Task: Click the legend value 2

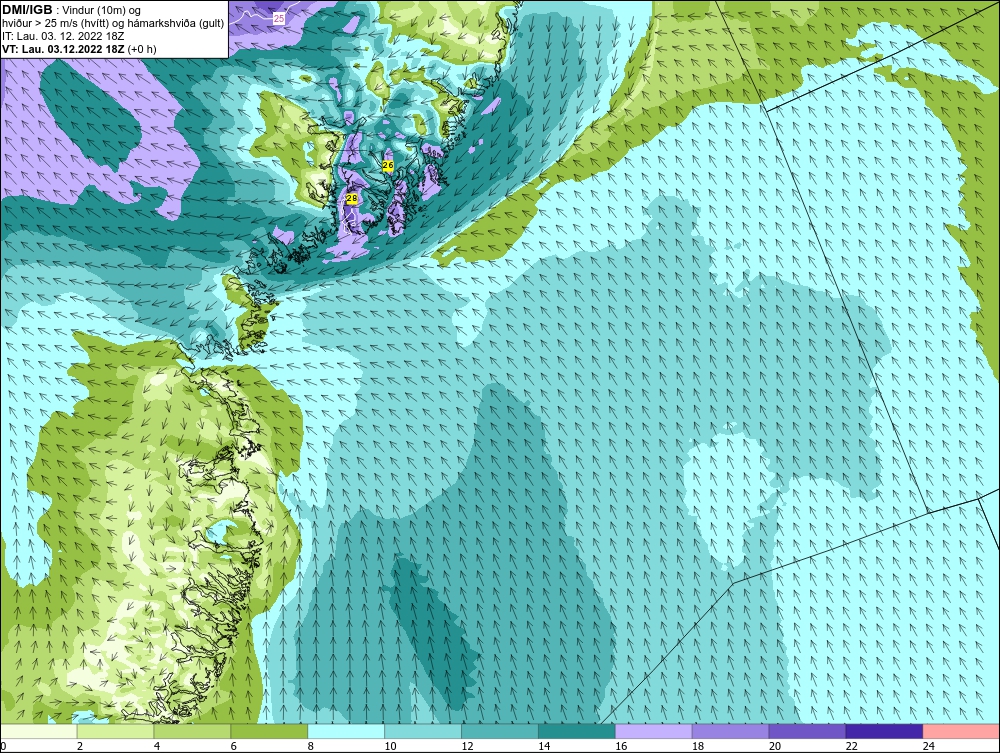Action: click(80, 746)
